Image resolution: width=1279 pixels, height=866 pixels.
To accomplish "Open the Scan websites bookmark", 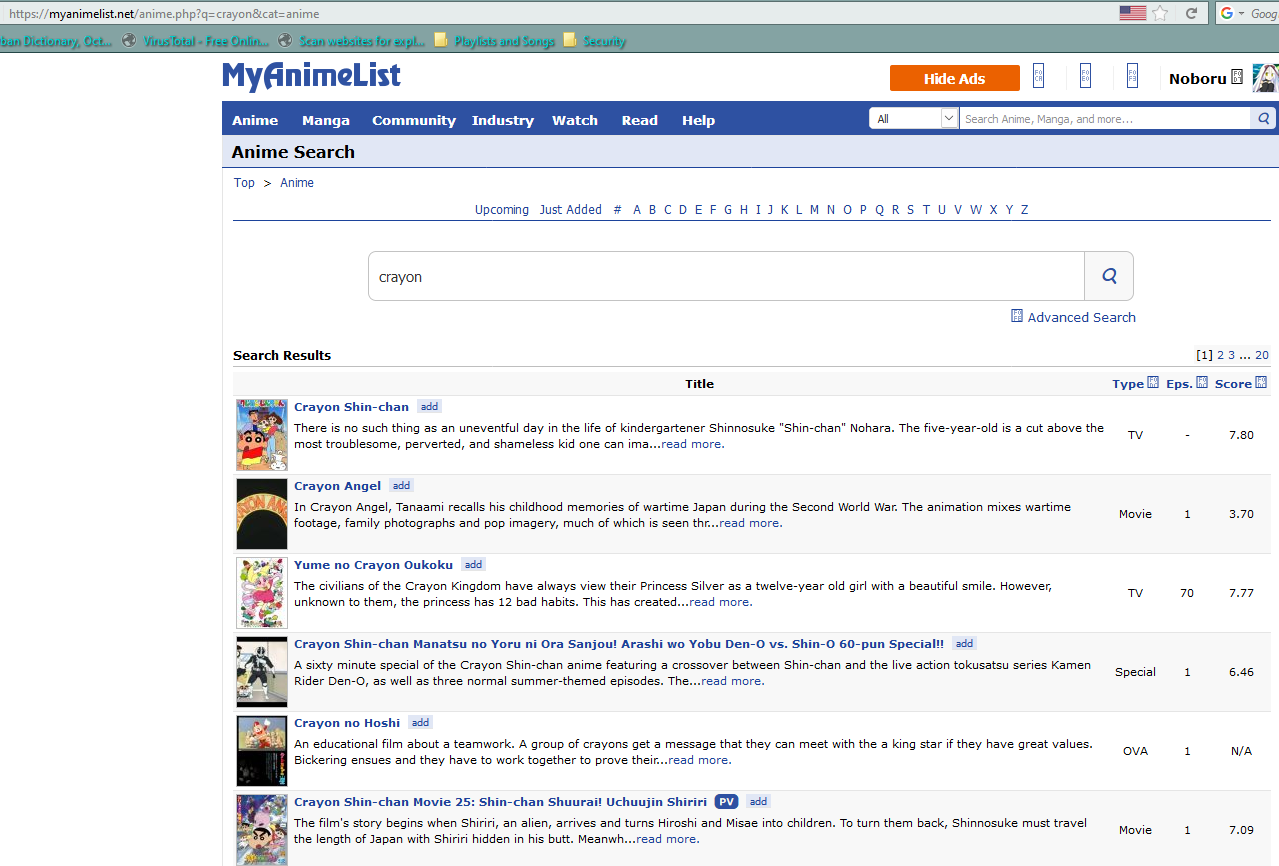I will (x=351, y=41).
